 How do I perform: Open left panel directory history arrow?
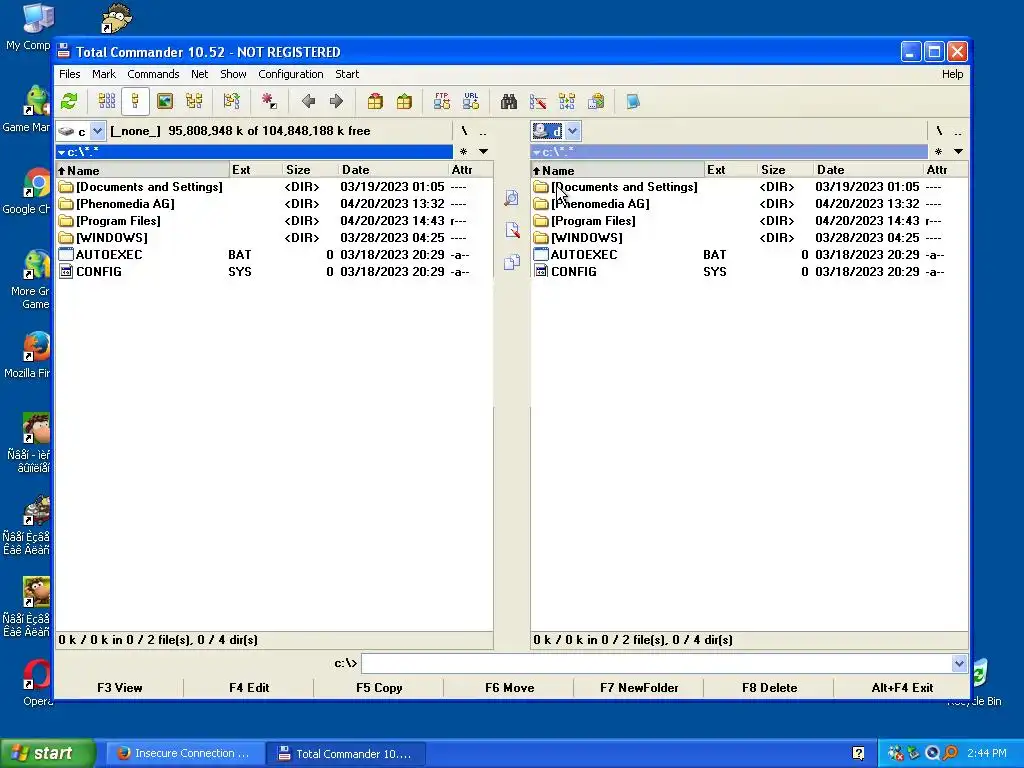[x=483, y=152]
